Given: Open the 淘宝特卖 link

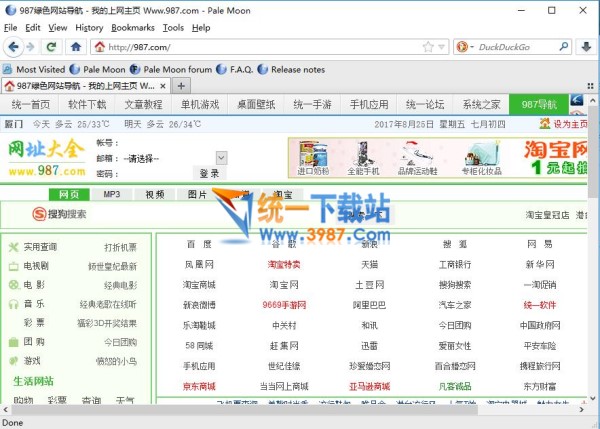Looking at the screenshot, I should point(284,264).
